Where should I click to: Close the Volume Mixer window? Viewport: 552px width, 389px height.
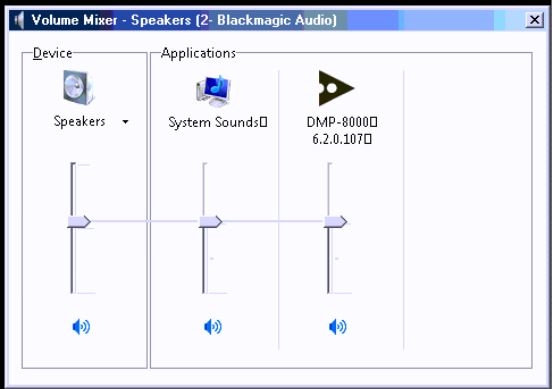tap(534, 20)
